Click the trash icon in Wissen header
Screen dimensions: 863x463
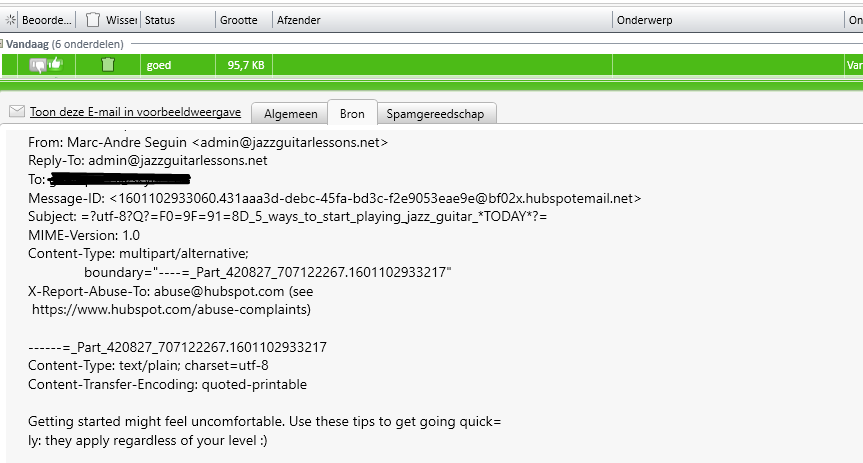coord(93,20)
